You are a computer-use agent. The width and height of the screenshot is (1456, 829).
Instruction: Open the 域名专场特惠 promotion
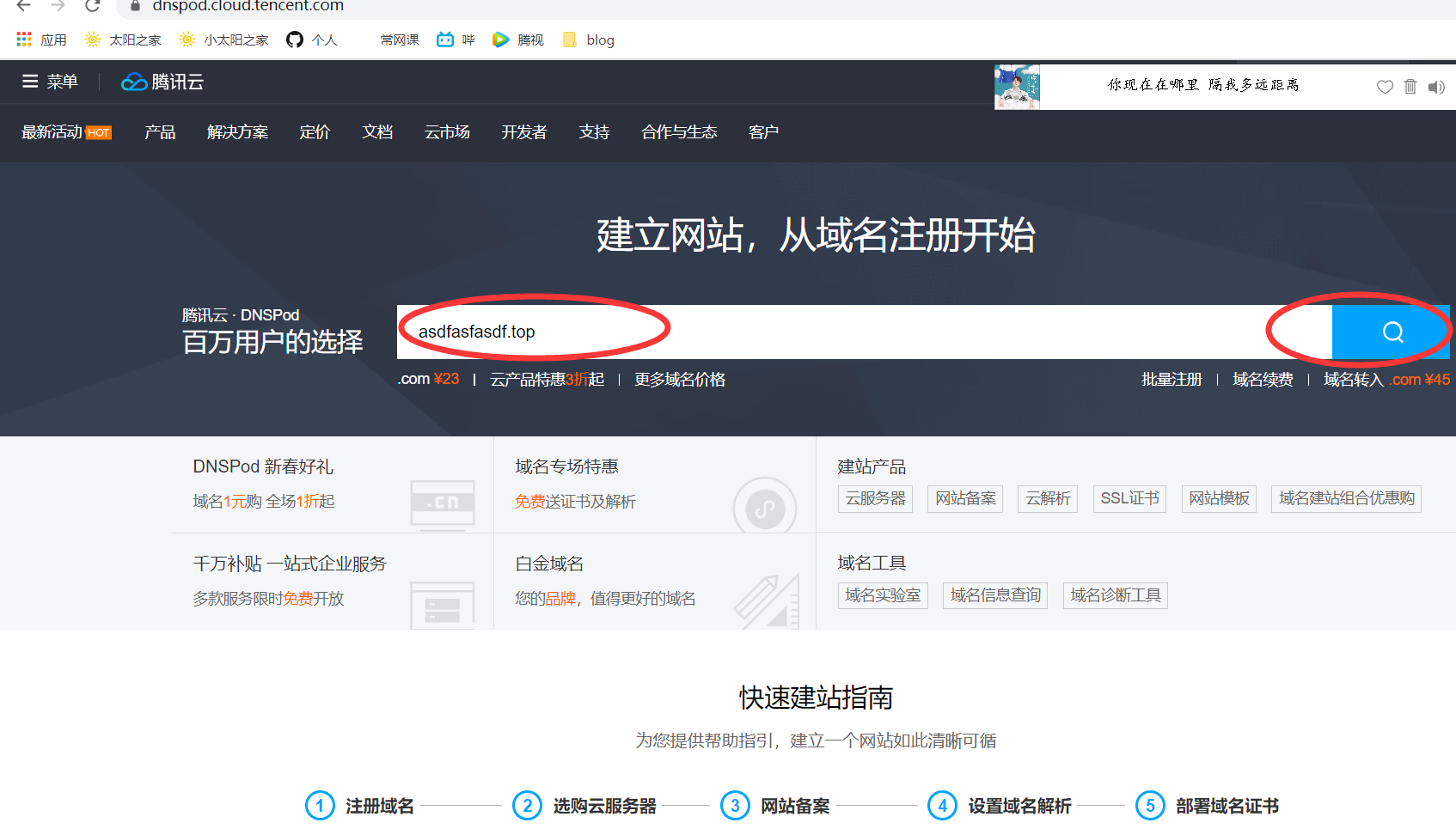coord(566,466)
